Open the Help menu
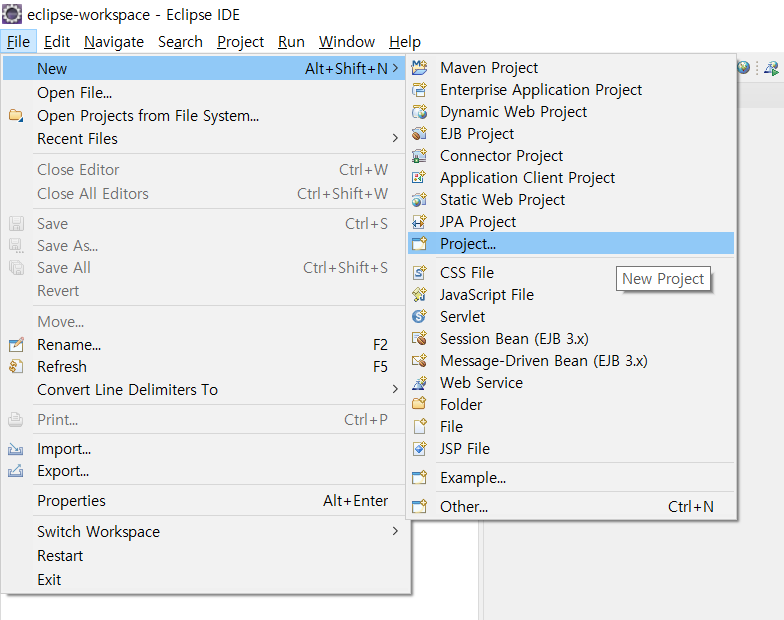 coord(405,42)
